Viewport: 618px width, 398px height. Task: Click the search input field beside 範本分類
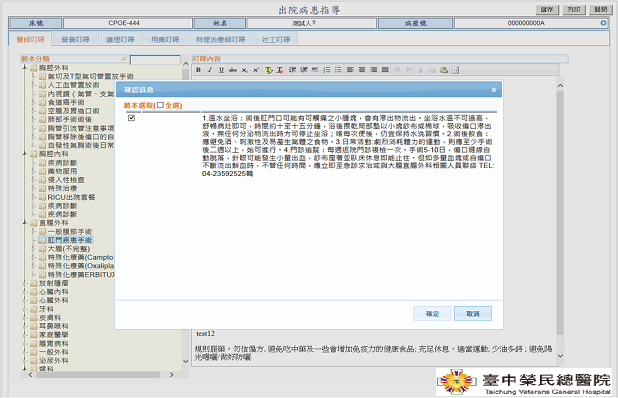[155, 60]
